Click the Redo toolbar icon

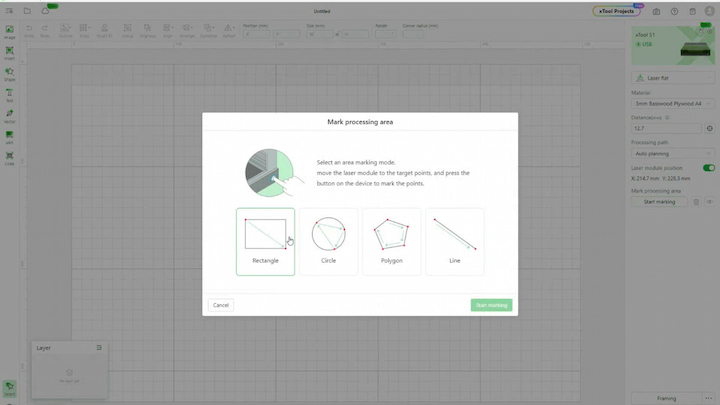(x=45, y=31)
